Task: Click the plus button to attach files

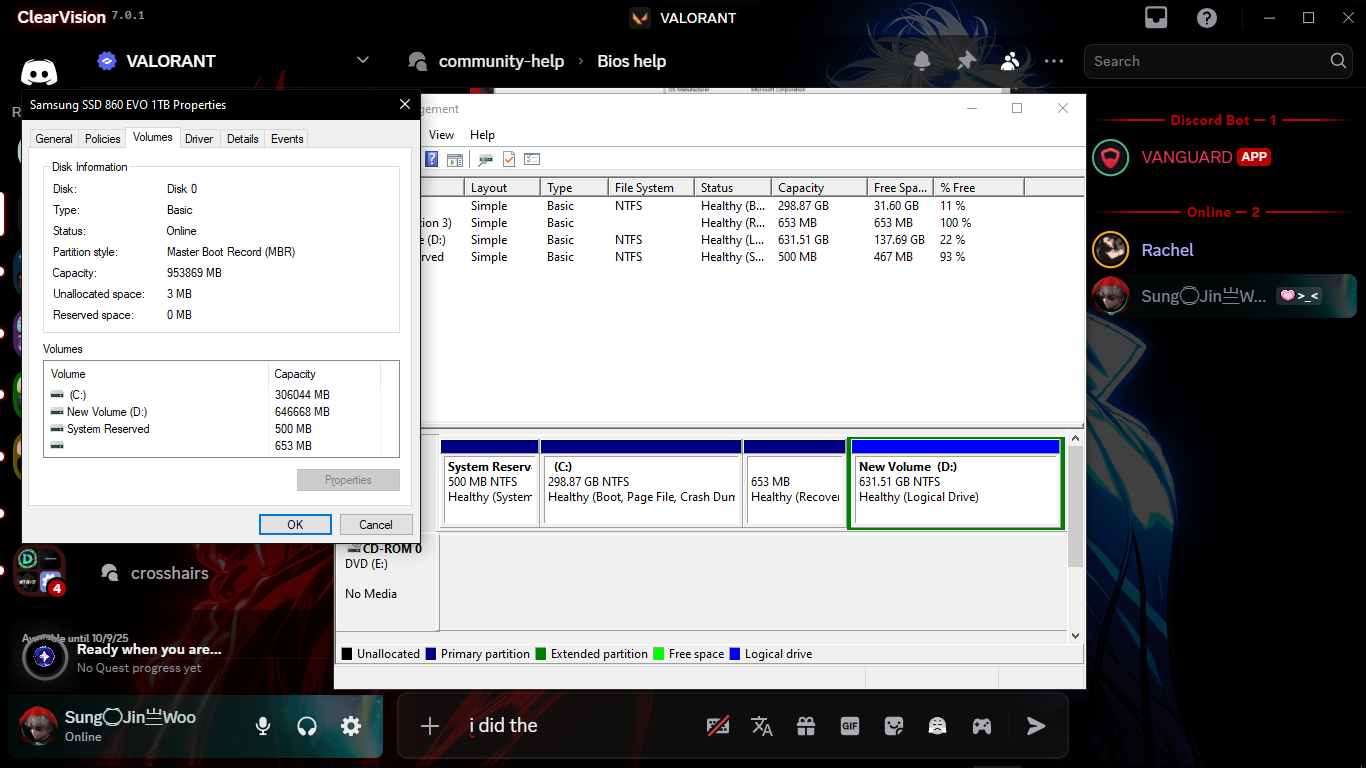Action: point(430,726)
